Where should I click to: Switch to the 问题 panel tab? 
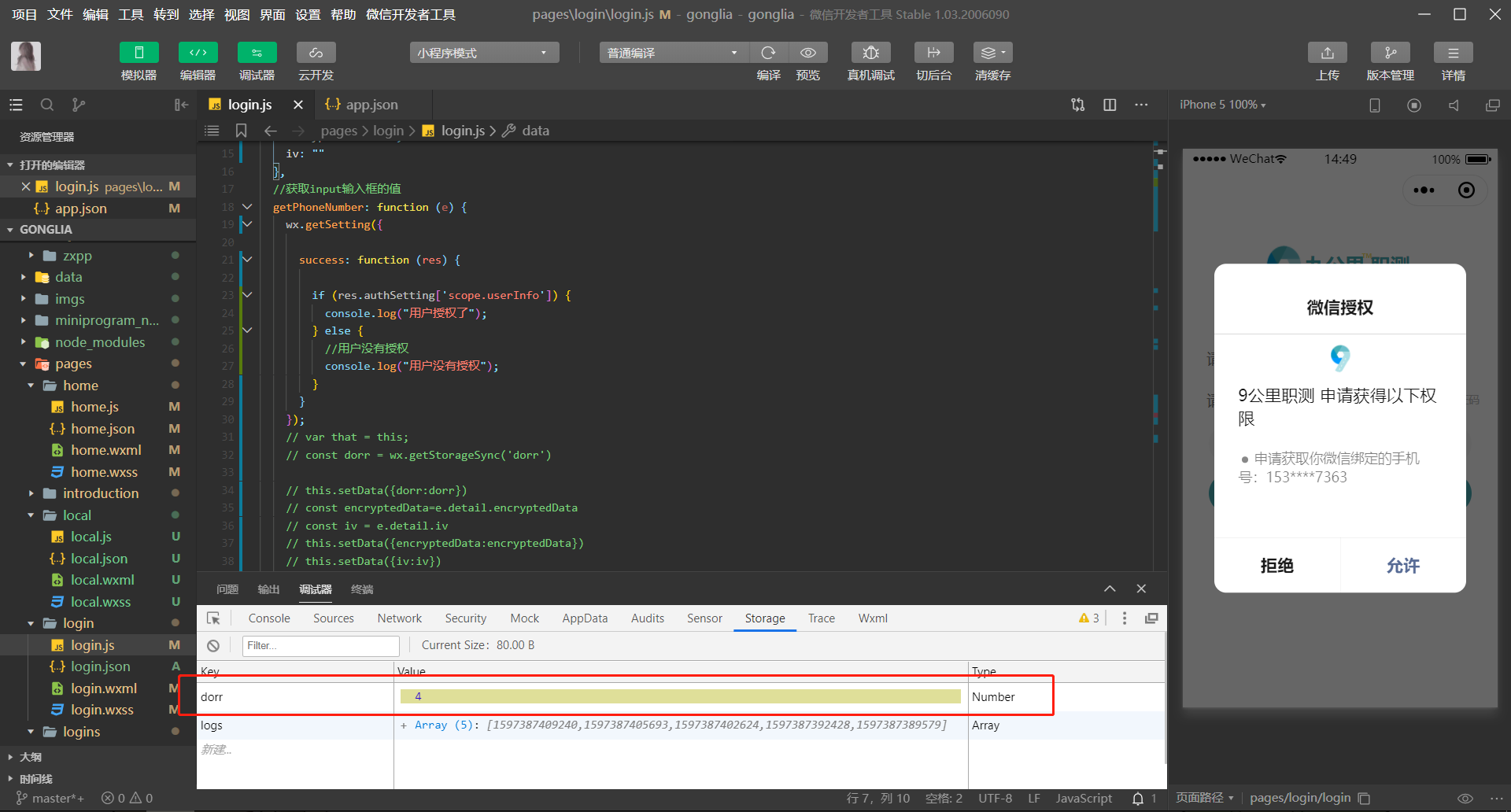pyautogui.click(x=227, y=589)
